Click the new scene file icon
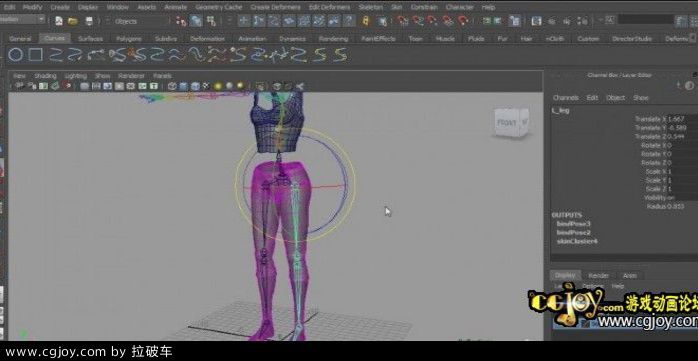This screenshot has width=698, height=361. [x=59, y=21]
